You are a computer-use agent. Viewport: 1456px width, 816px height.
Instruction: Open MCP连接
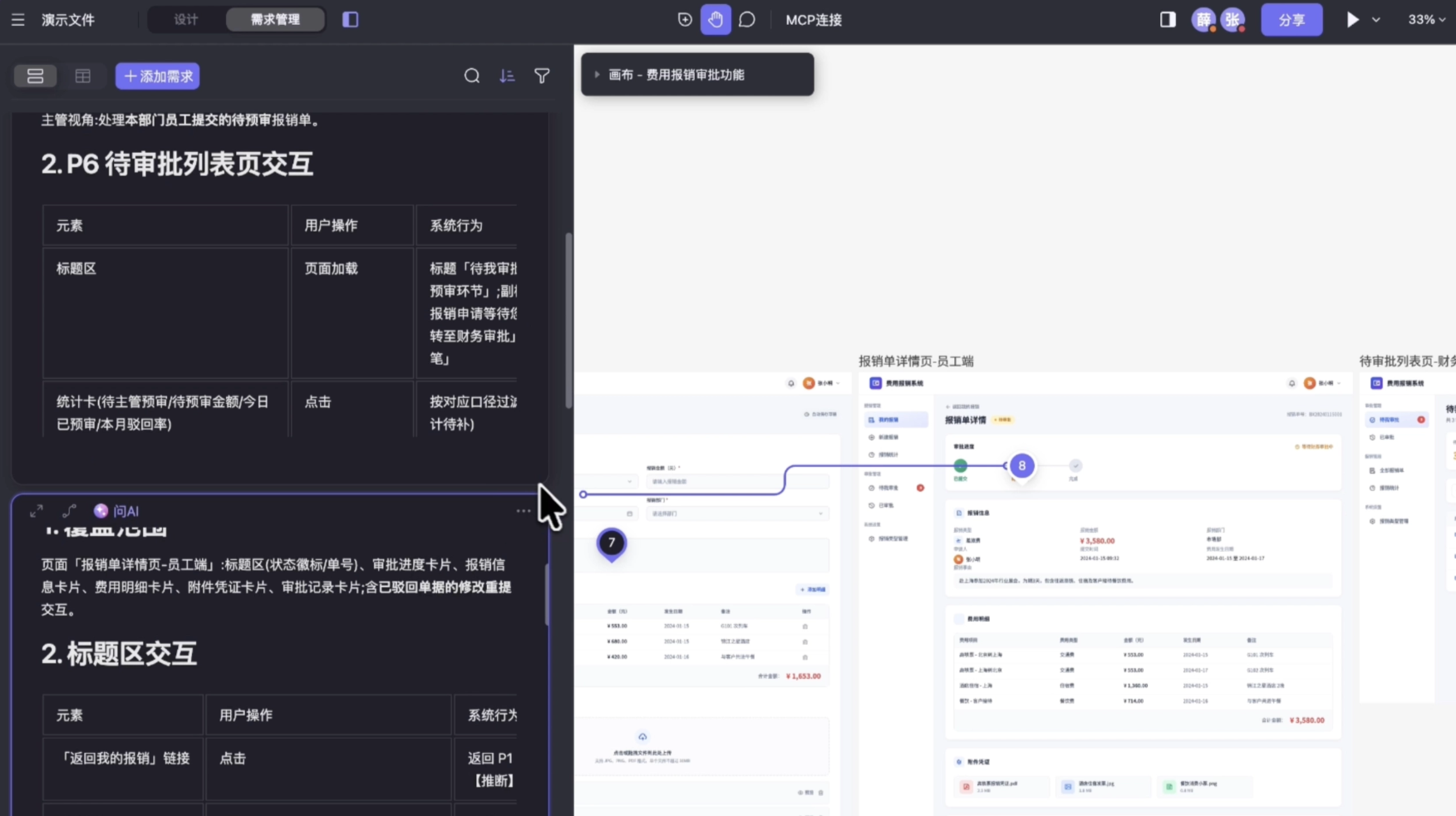tap(814, 19)
